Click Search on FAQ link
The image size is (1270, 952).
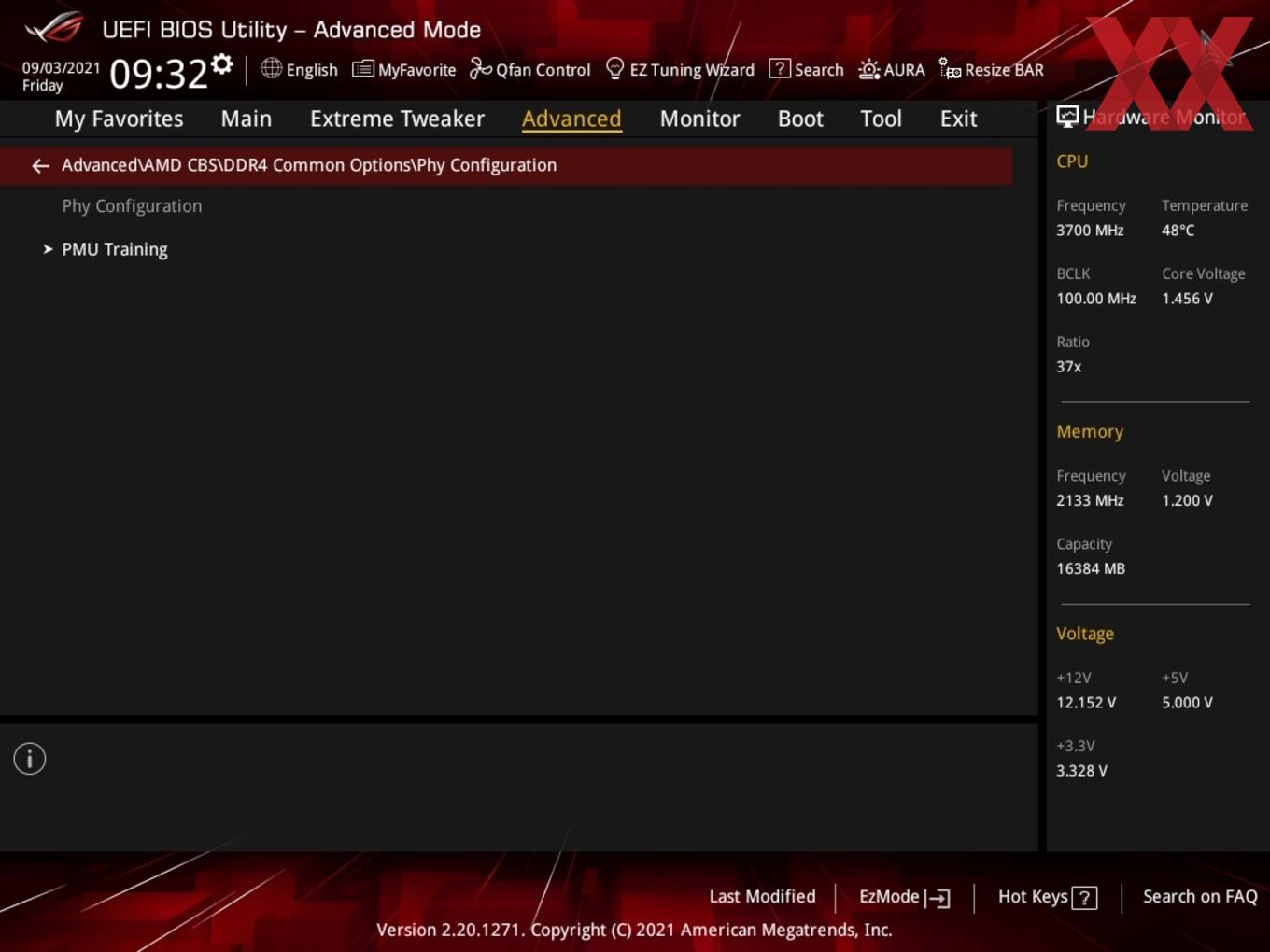(x=1200, y=896)
